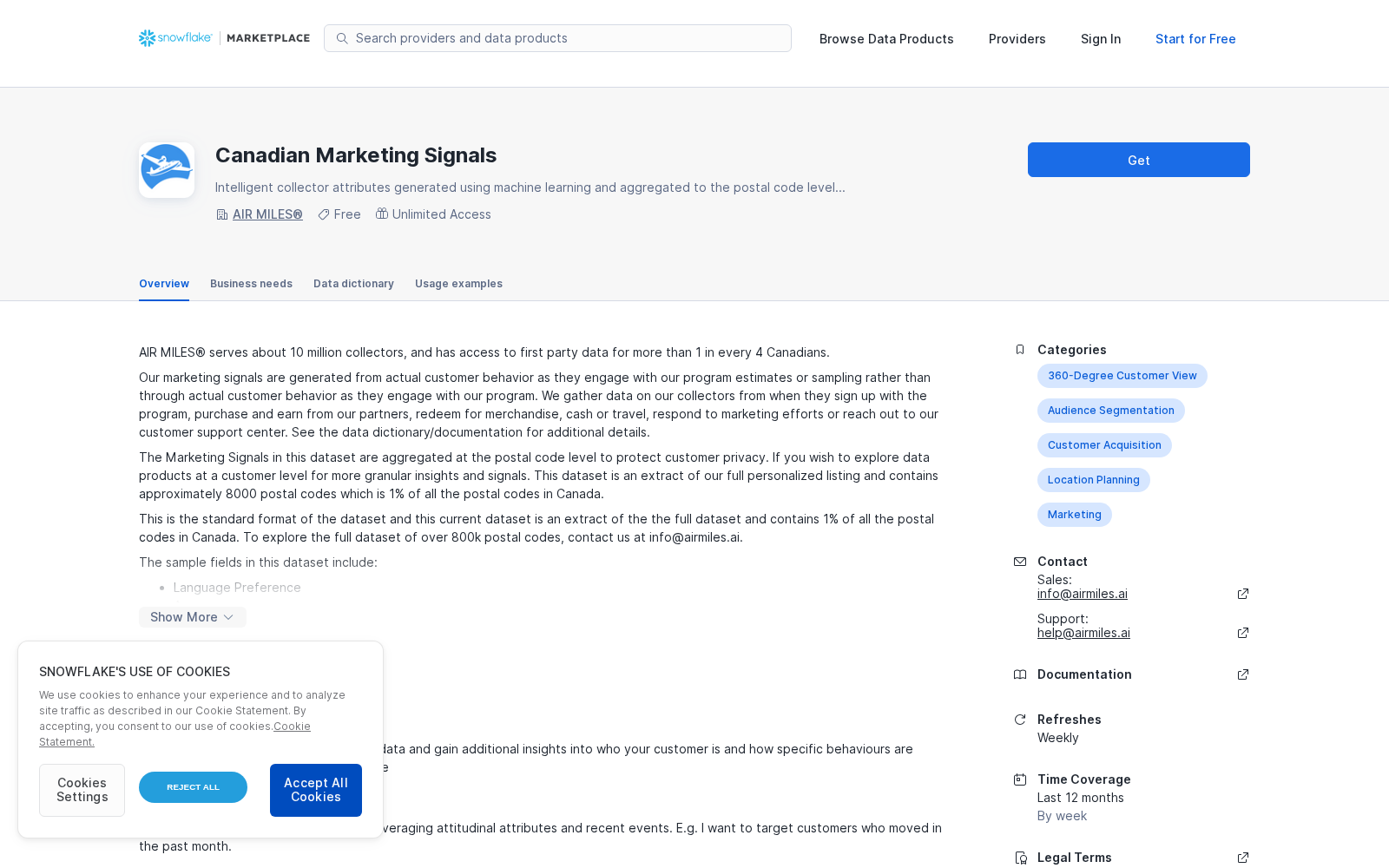Open Cookies Settings in cookie banner
The image size is (1389, 868).
[x=82, y=790]
